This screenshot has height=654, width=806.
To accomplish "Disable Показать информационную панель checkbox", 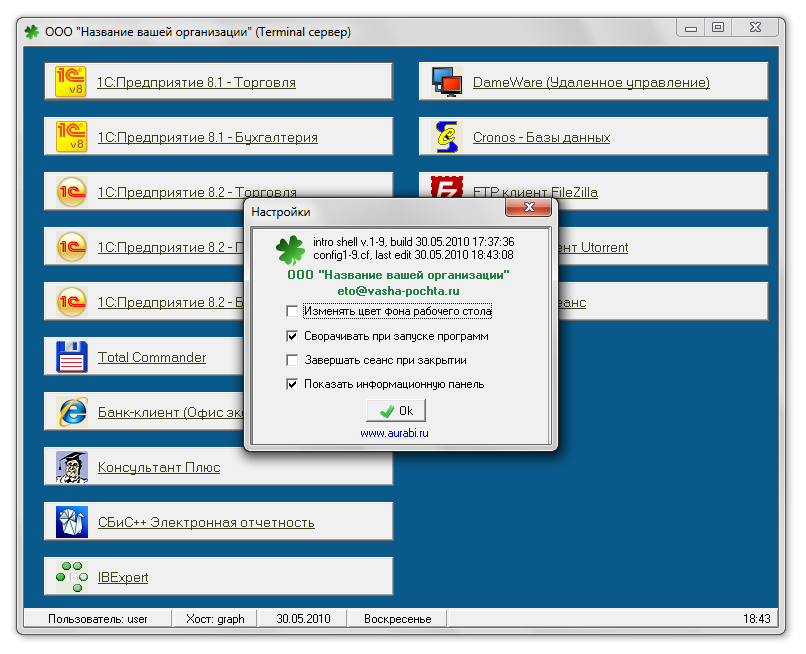I will [x=292, y=384].
